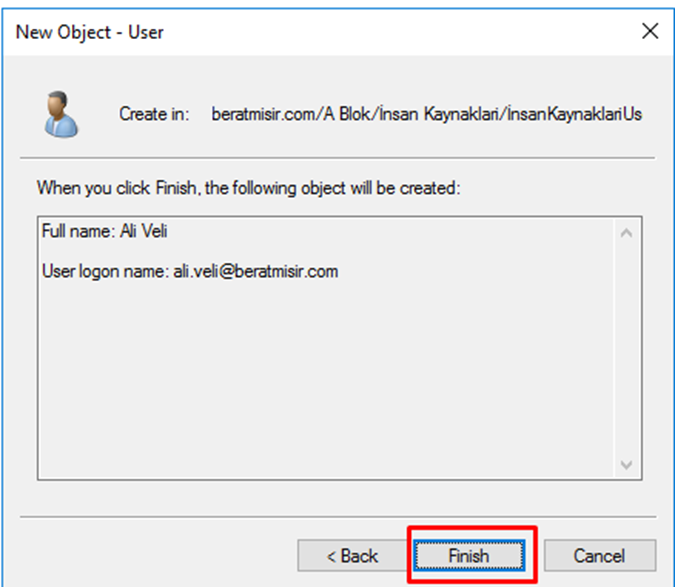The image size is (675, 587).
Task: Click empty space inside the summary box
Action: (x=320, y=380)
